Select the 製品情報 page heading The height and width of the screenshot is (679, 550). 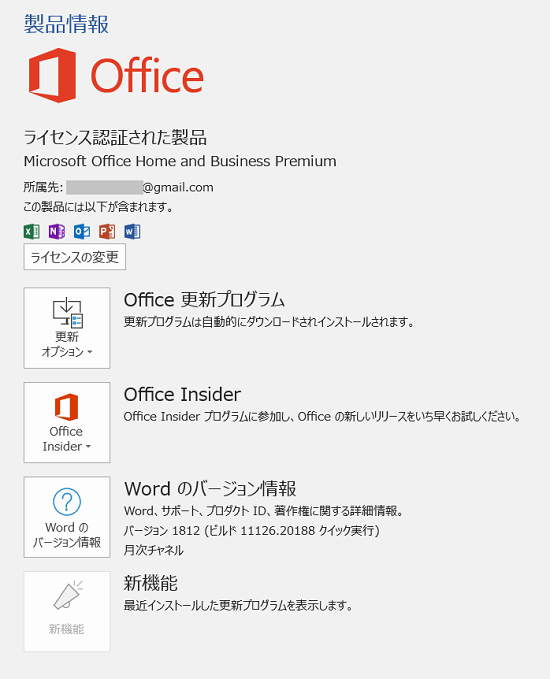click(66, 24)
